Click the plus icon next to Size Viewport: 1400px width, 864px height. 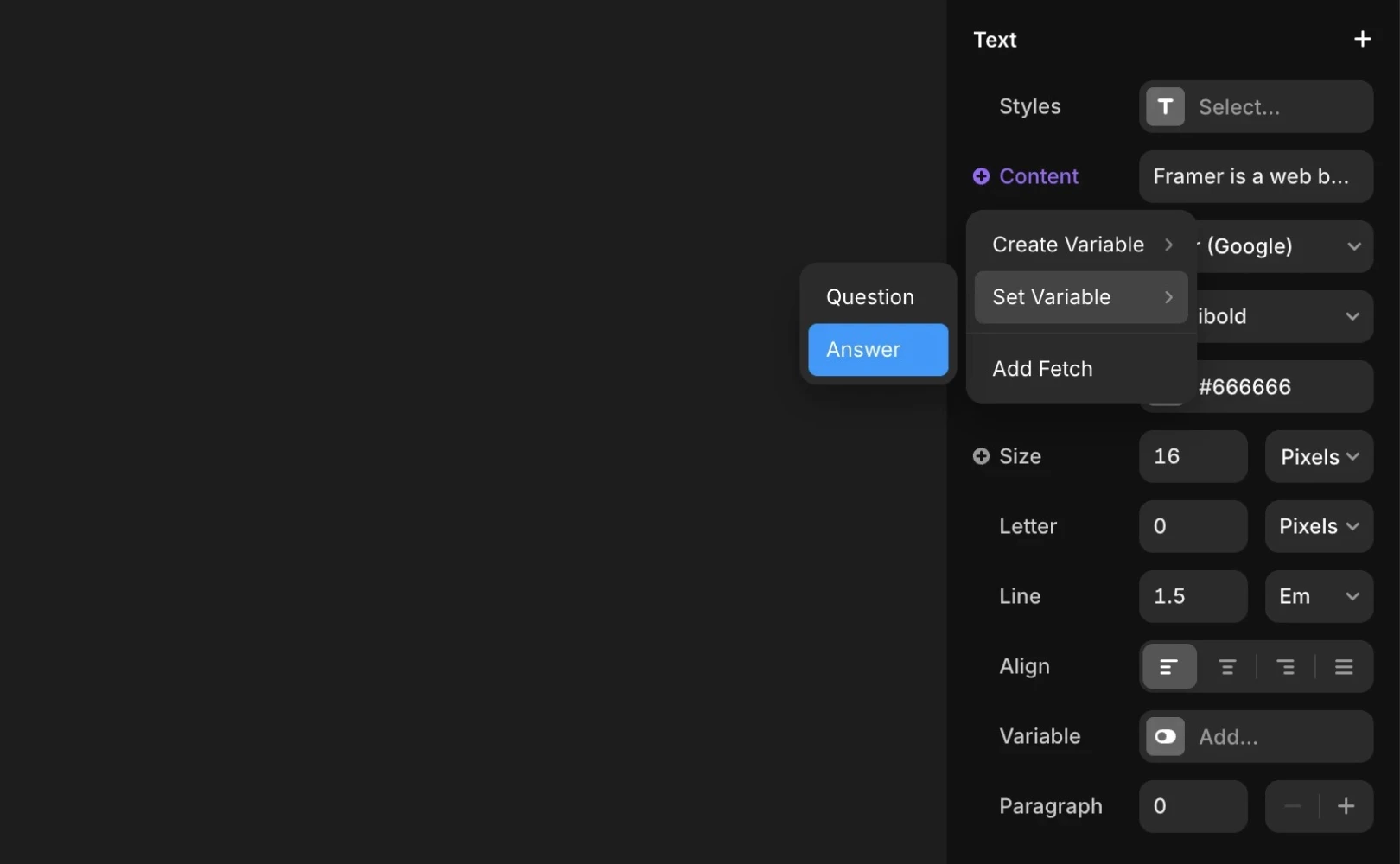pos(981,456)
